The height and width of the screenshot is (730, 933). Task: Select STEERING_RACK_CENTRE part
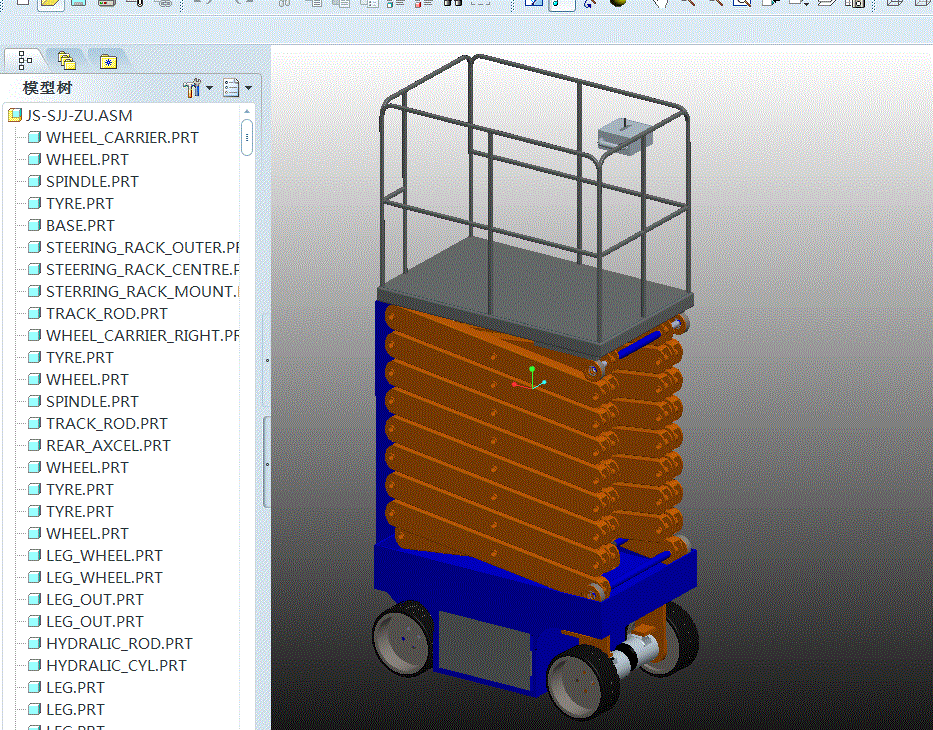click(133, 270)
